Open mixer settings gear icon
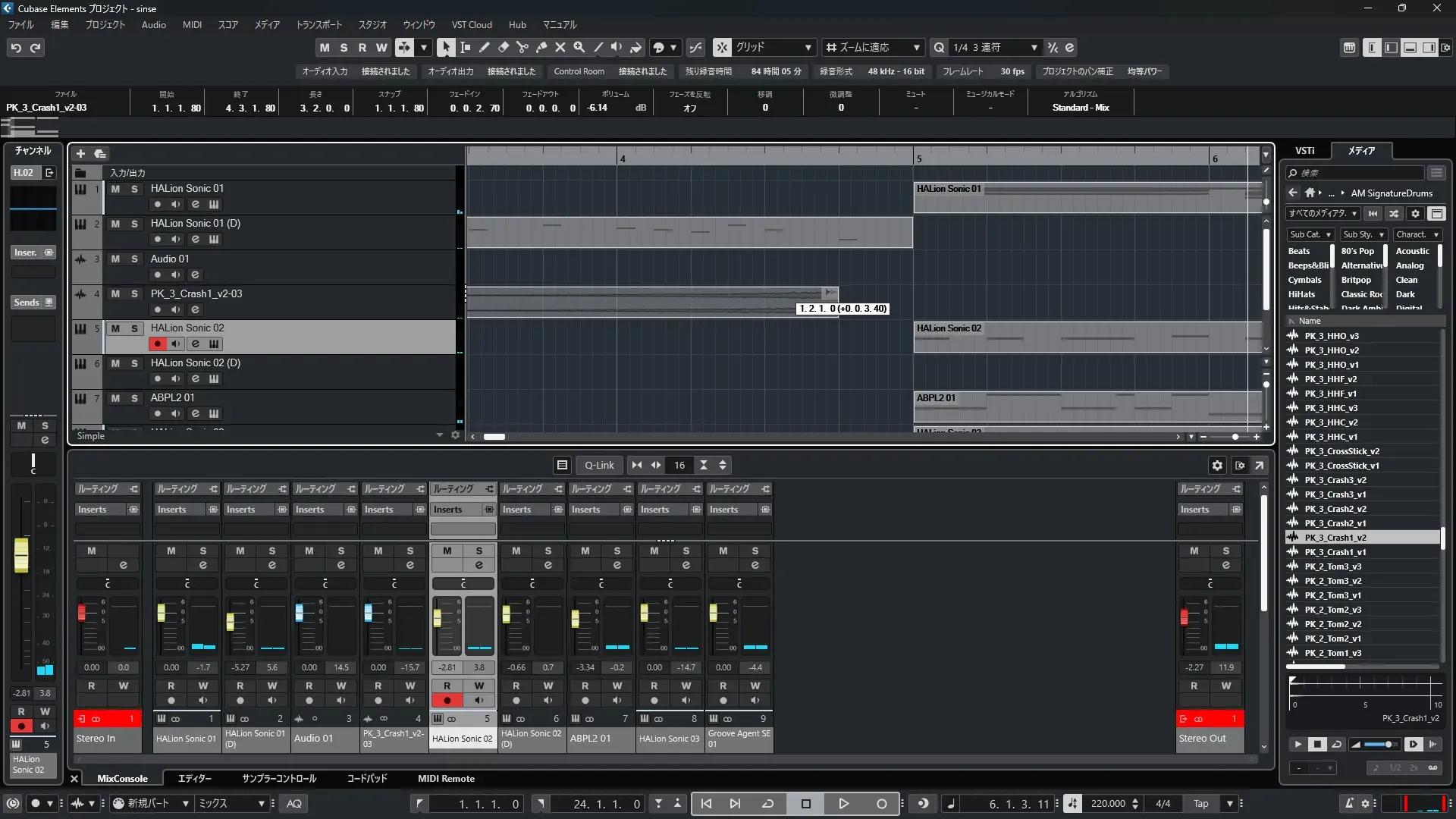The image size is (1456, 819). [x=1217, y=466]
